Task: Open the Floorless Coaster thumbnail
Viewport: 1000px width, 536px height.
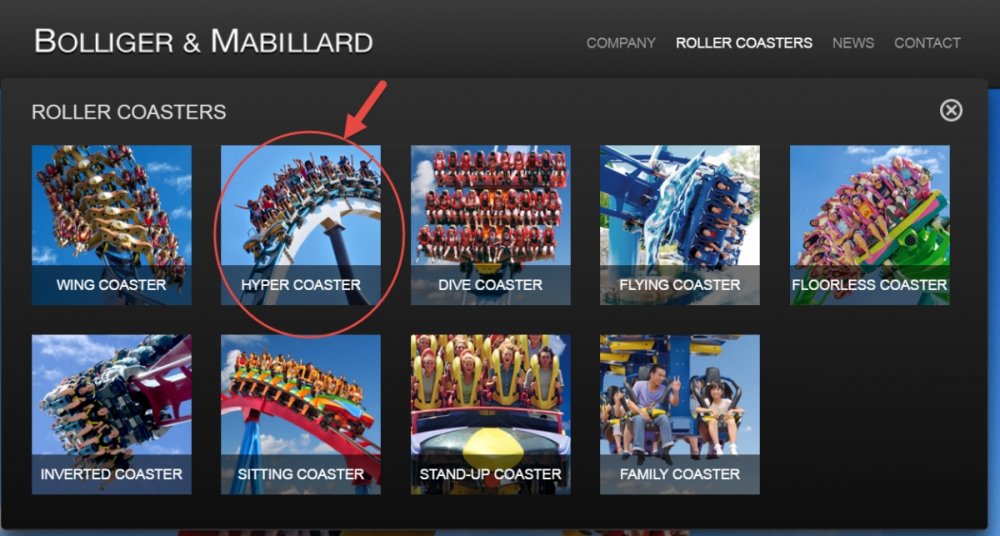Action: pos(870,225)
